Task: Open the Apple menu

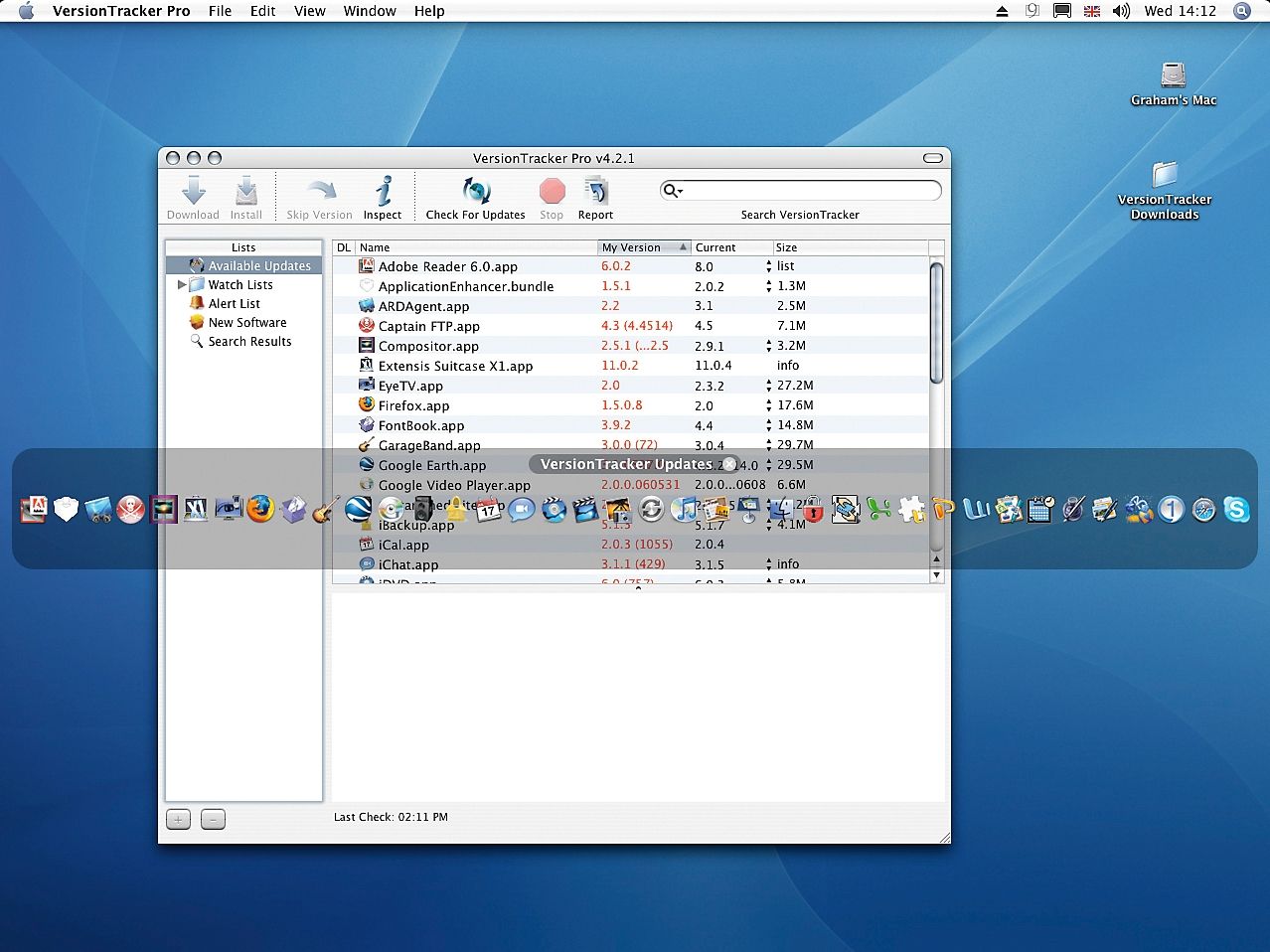Action: 27,11
